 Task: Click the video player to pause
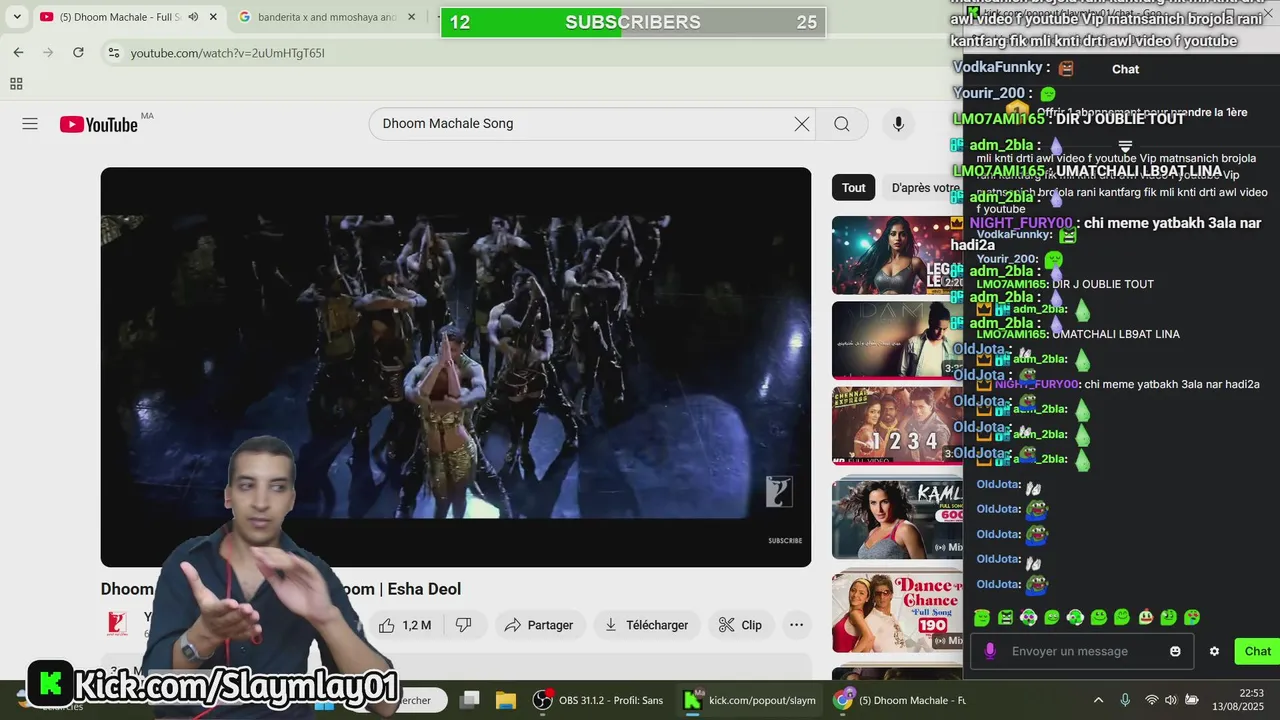tap(456, 367)
